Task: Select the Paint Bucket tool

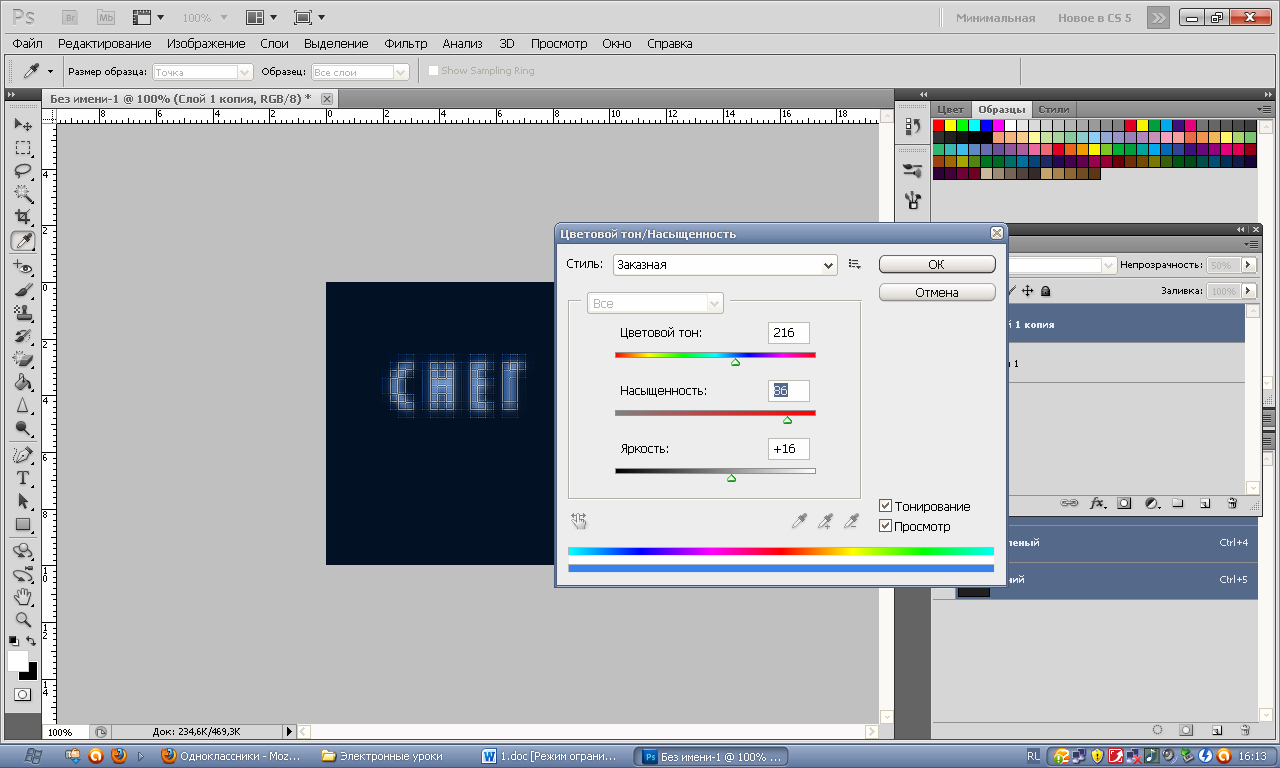Action: [x=23, y=382]
